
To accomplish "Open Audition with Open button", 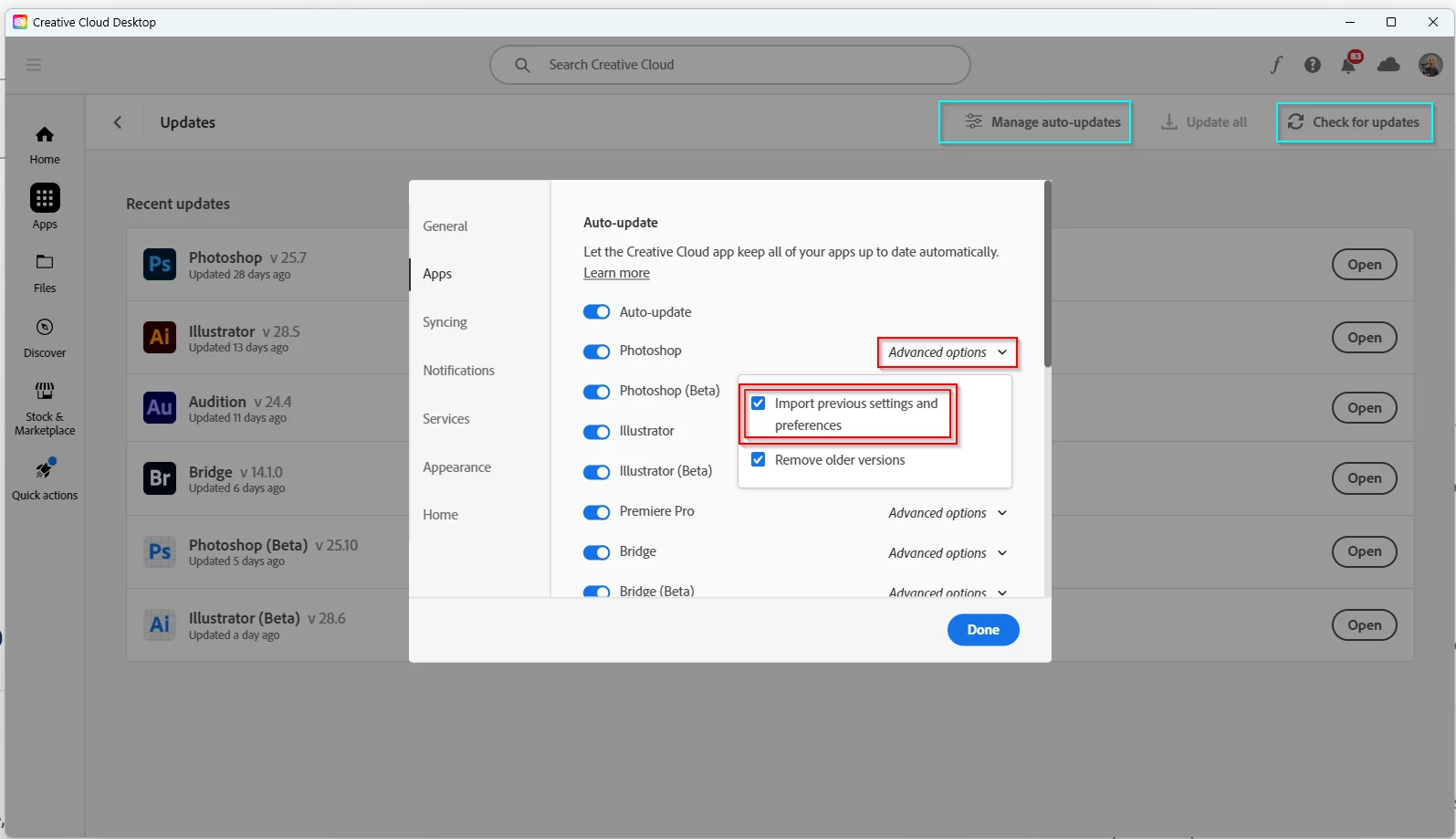I will pyautogui.click(x=1365, y=408).
